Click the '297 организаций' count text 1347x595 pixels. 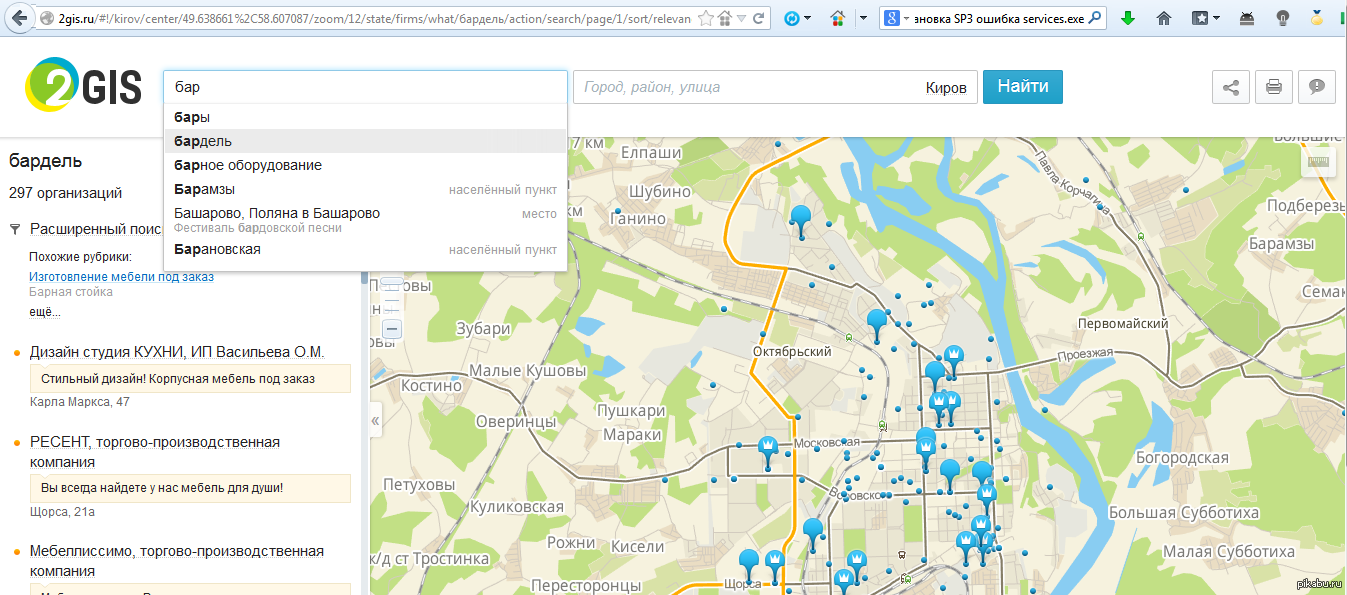pyautogui.click(x=66, y=193)
